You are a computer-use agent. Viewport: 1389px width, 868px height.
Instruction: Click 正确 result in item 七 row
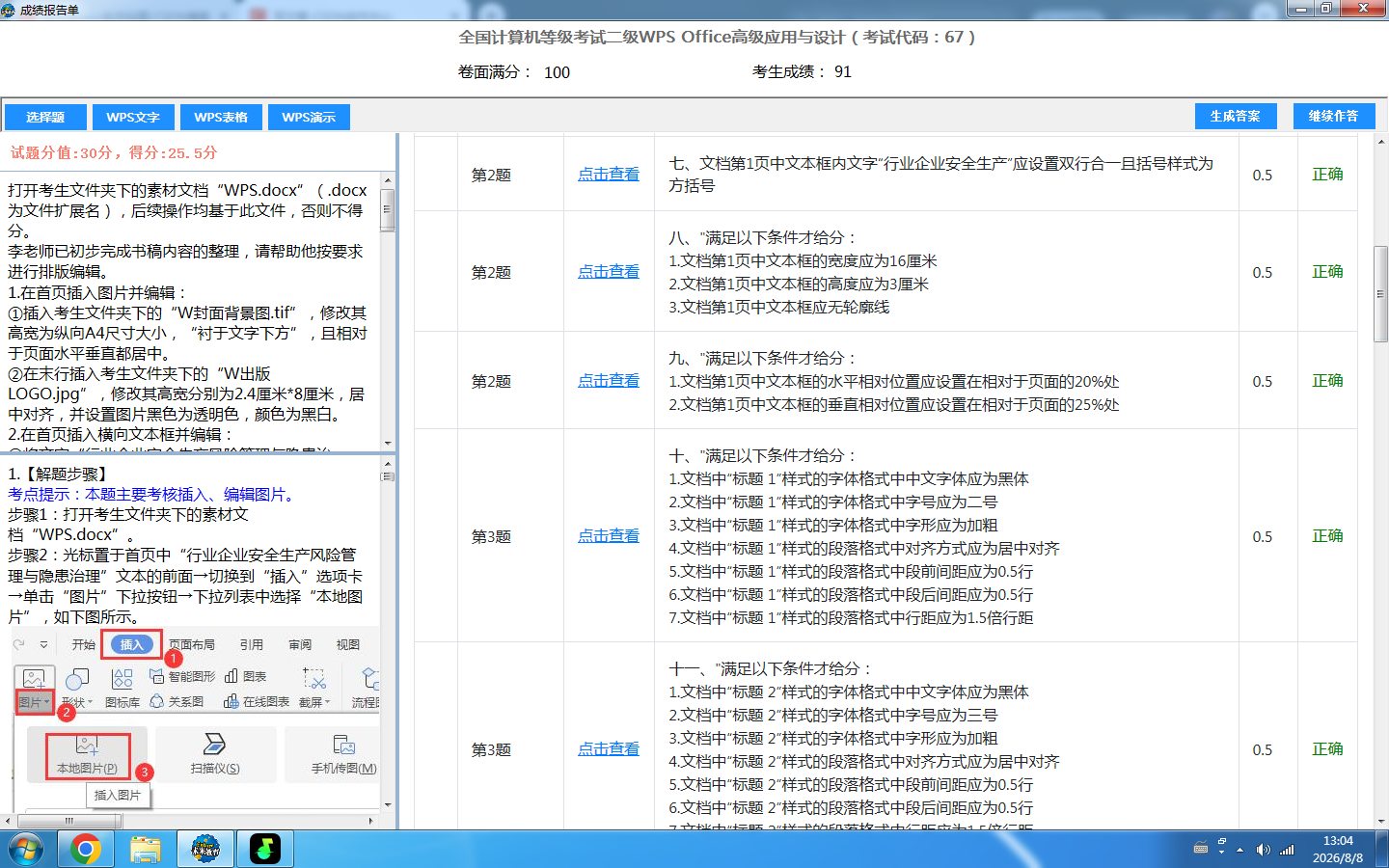tap(1327, 175)
